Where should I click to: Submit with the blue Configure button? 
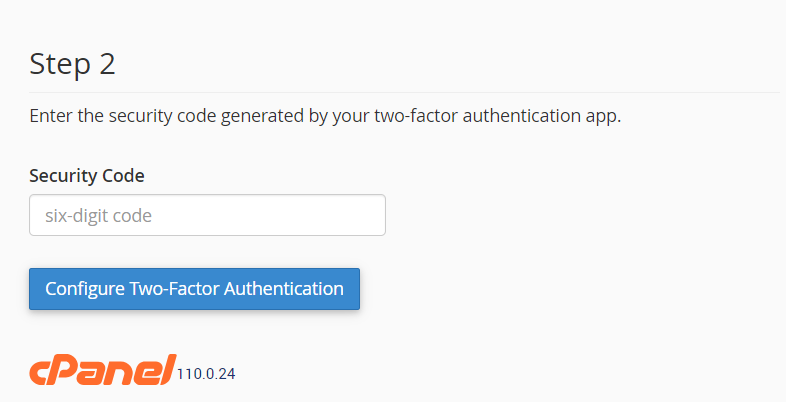194,289
